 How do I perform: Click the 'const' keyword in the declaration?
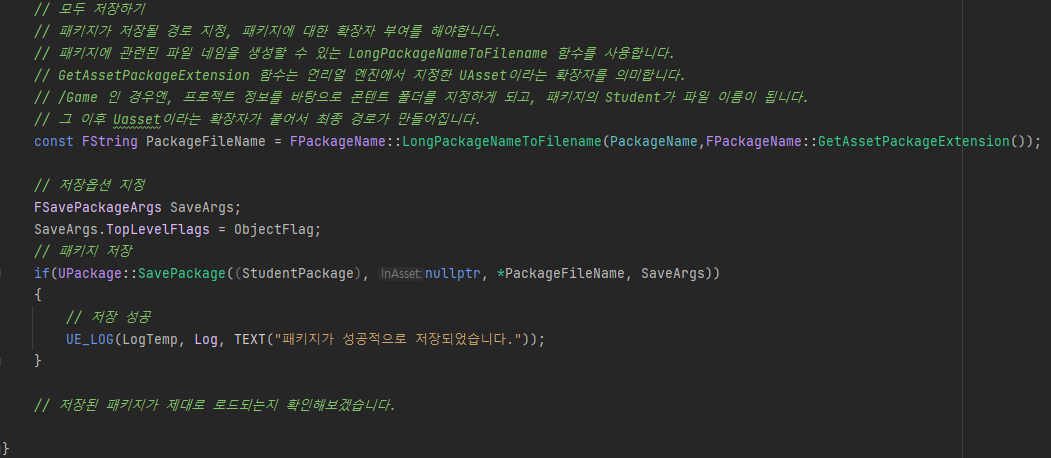coord(54,141)
